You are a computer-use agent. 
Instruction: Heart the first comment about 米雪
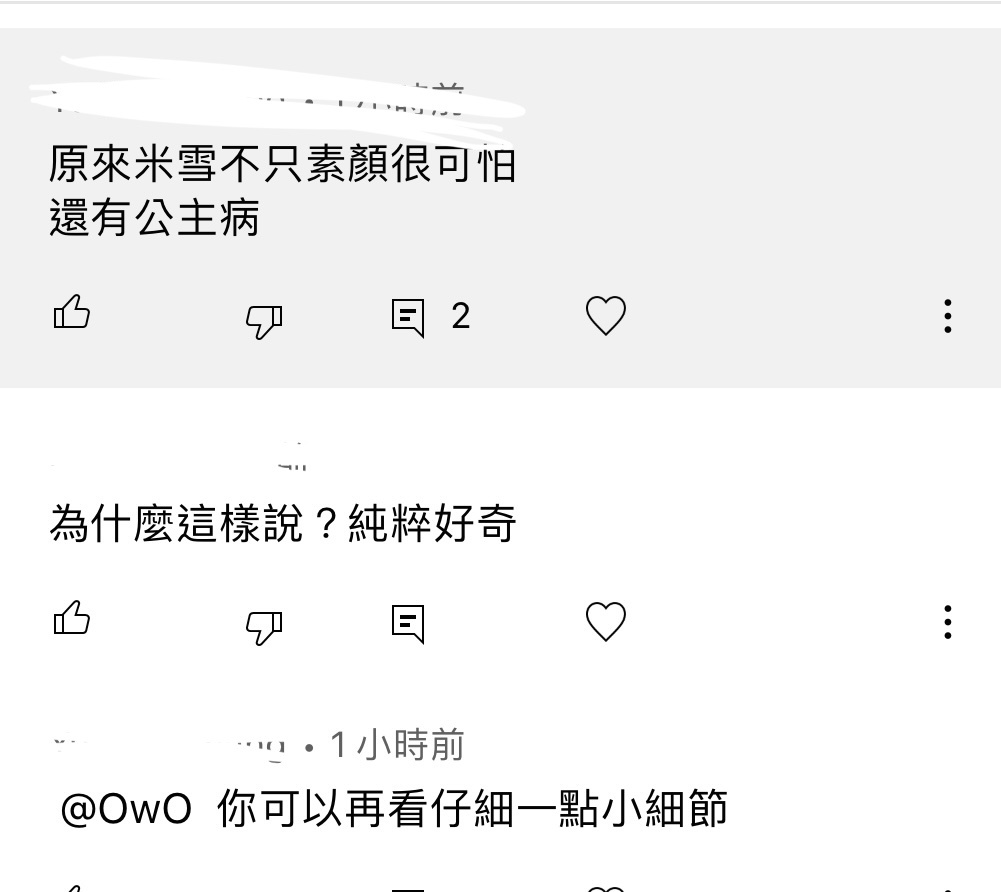(606, 315)
